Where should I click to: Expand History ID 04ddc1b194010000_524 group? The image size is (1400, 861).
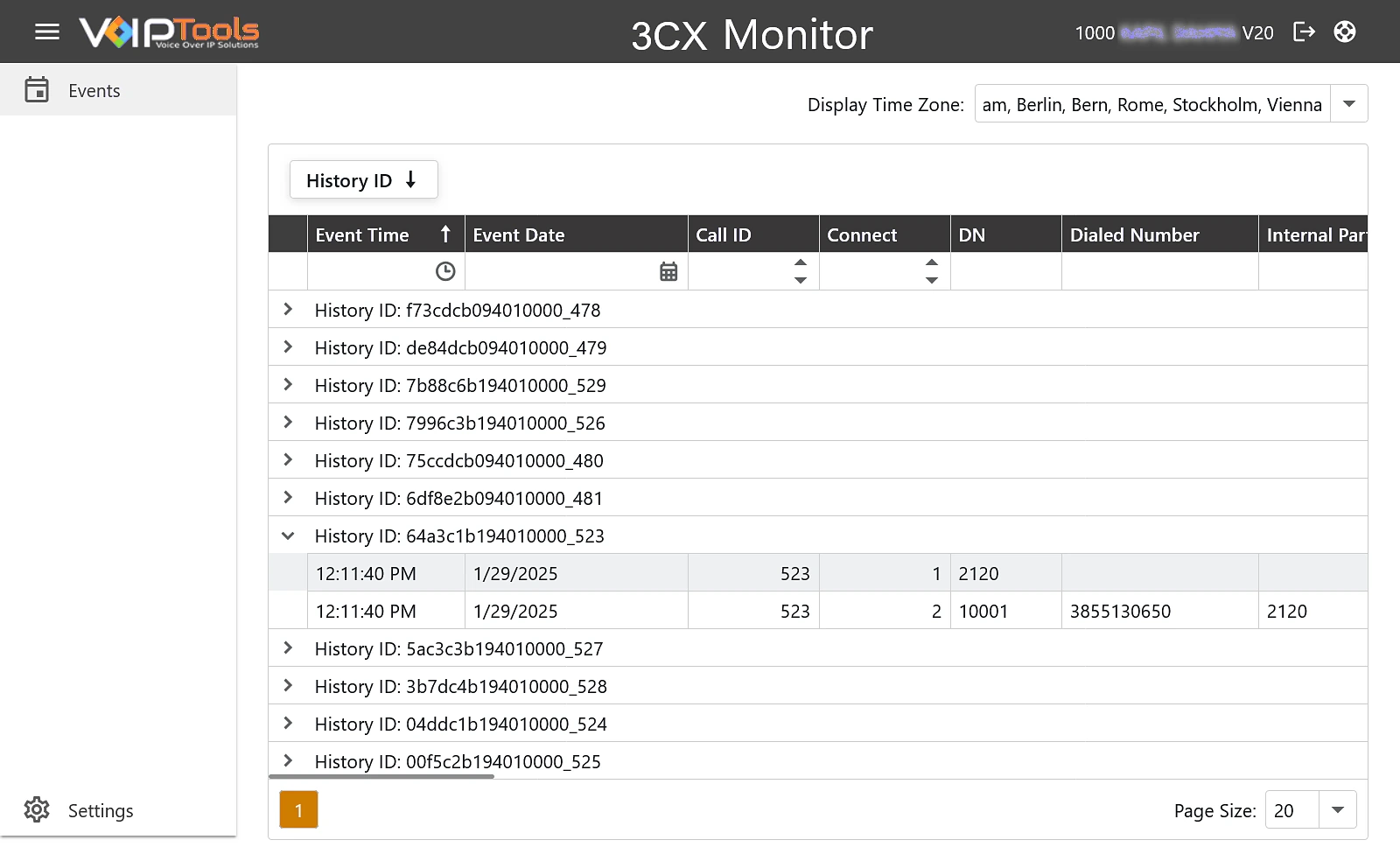click(288, 723)
